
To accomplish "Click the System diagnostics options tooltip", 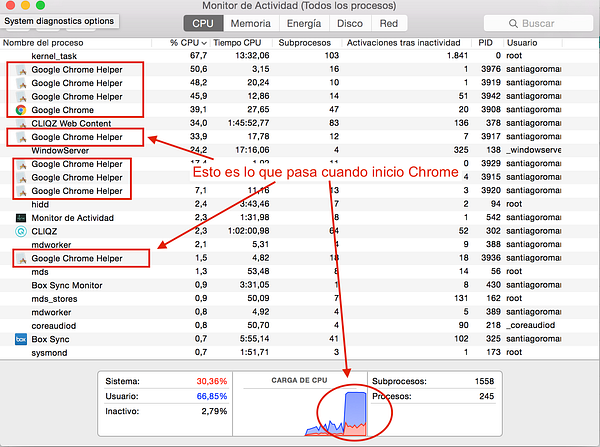I will tap(59, 21).
